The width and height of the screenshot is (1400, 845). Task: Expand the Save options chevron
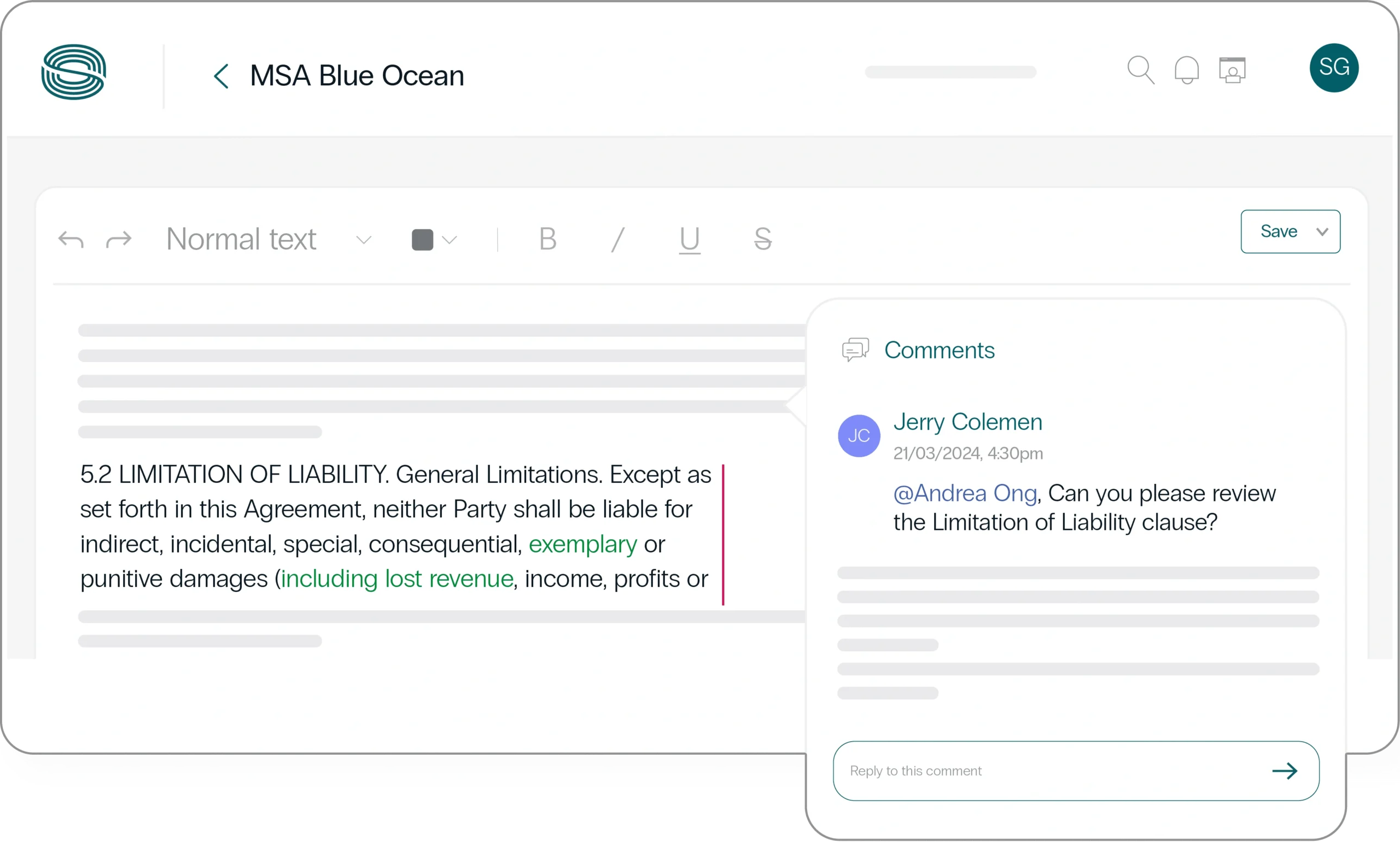[x=1322, y=232]
